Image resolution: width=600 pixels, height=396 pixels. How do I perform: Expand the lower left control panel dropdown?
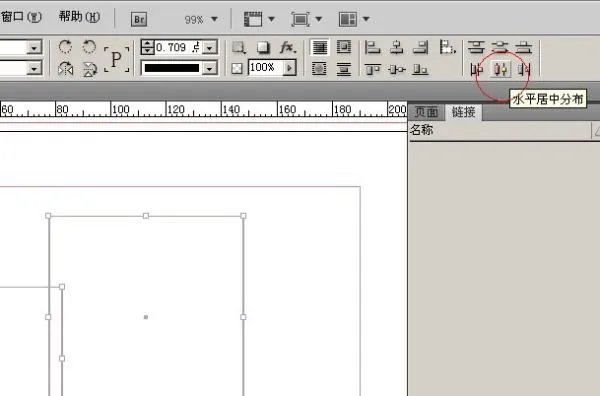point(34,69)
